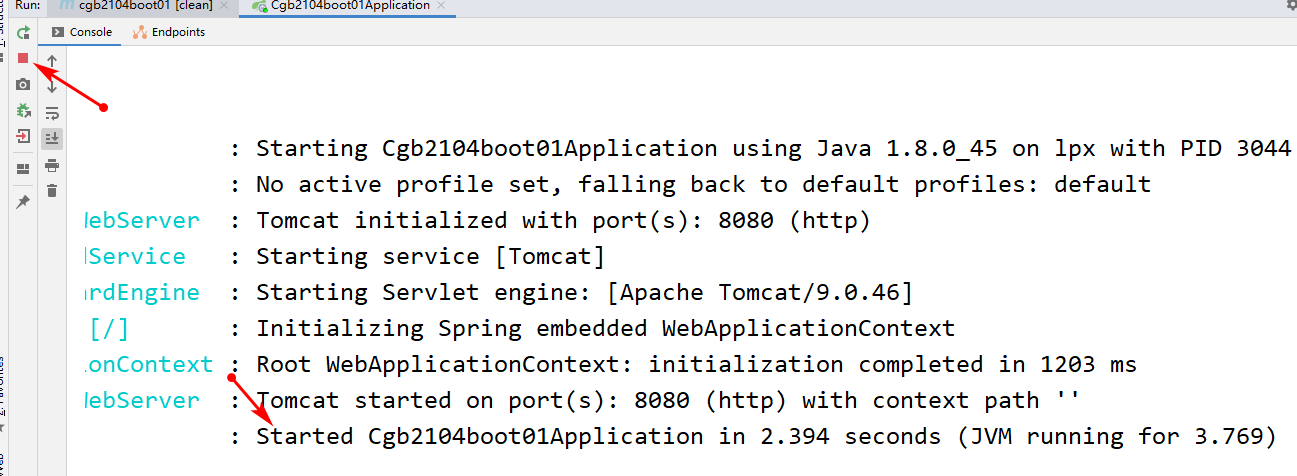Image resolution: width=1297 pixels, height=476 pixels.
Task: Clear all console output with trash icon
Action: click(52, 190)
